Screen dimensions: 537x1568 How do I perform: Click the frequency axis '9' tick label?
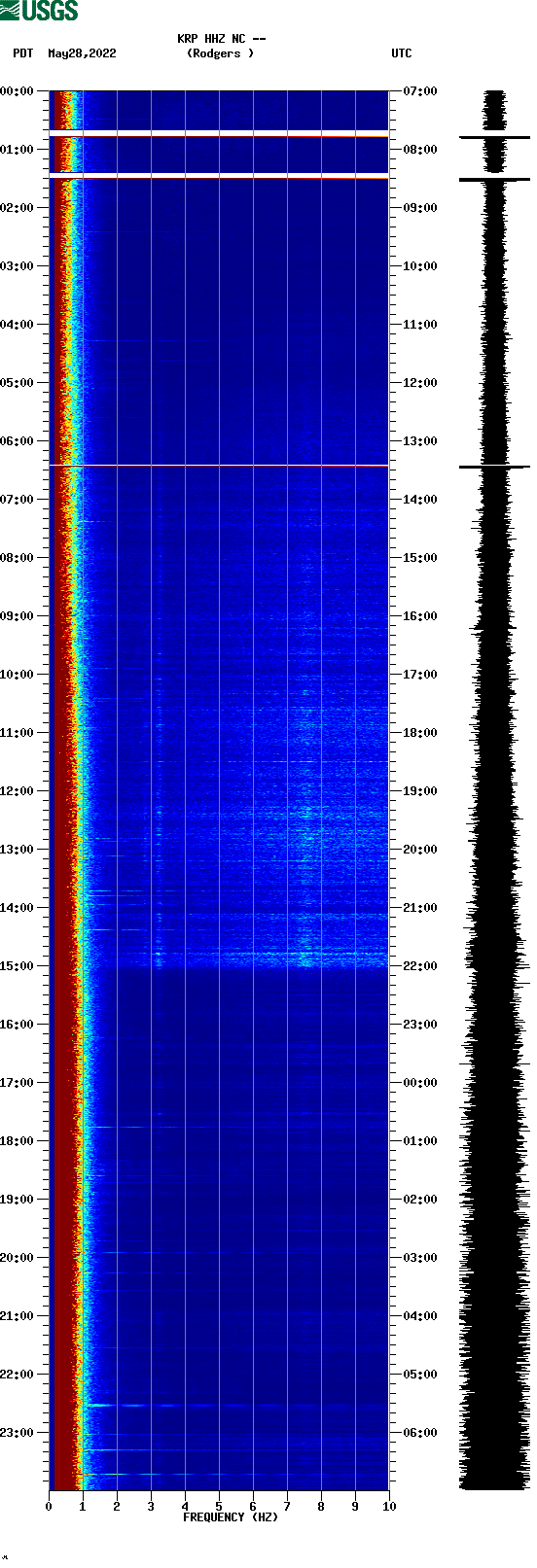coord(355,1507)
